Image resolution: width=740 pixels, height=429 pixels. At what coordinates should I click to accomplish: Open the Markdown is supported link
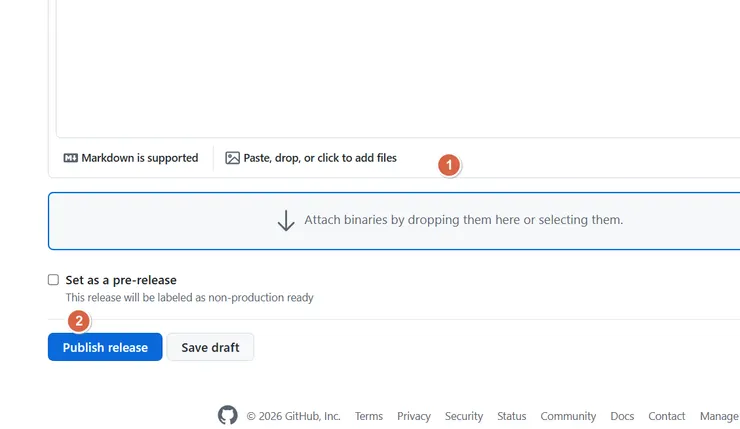click(139, 158)
